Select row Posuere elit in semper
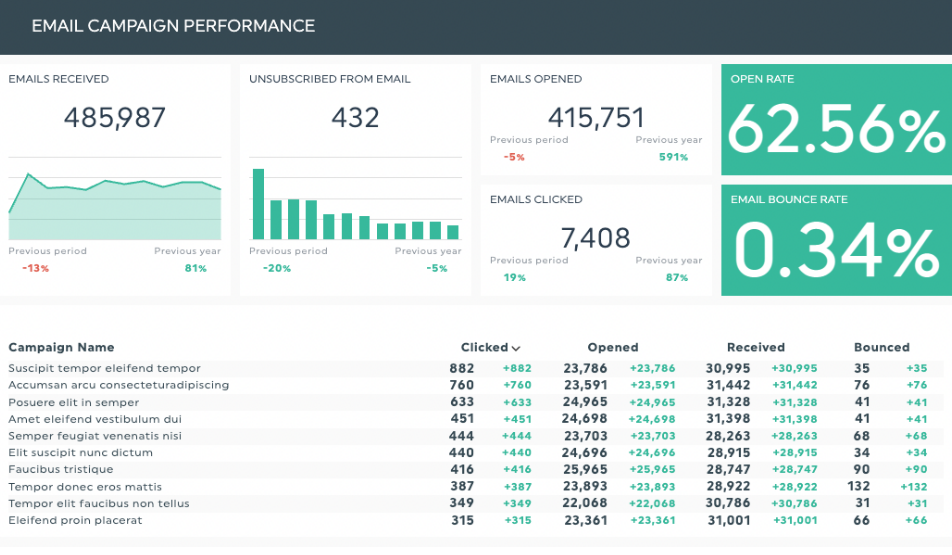 pyautogui.click(x=476, y=402)
